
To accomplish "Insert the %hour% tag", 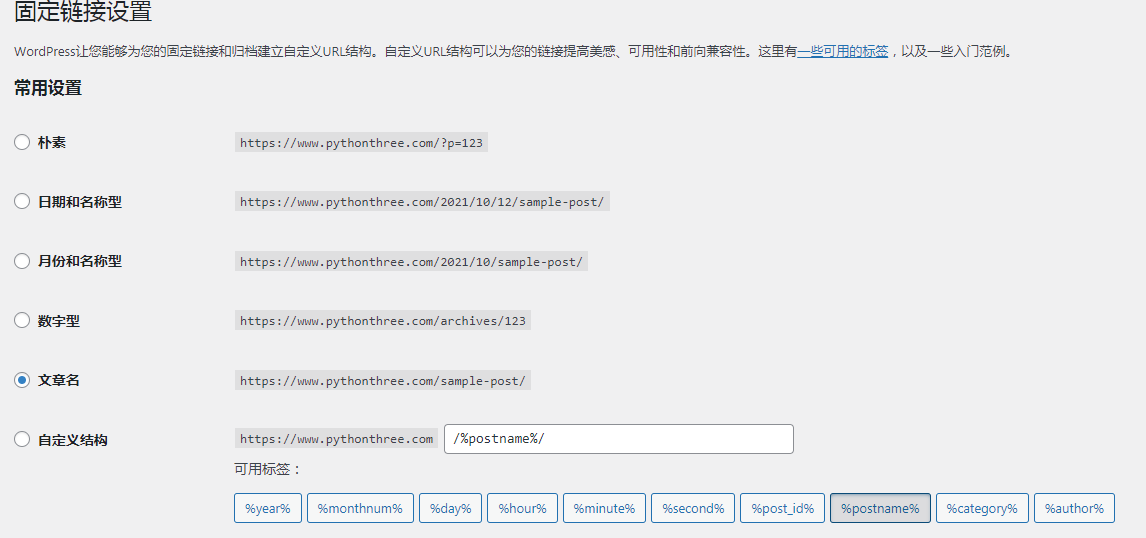I will point(523,508).
